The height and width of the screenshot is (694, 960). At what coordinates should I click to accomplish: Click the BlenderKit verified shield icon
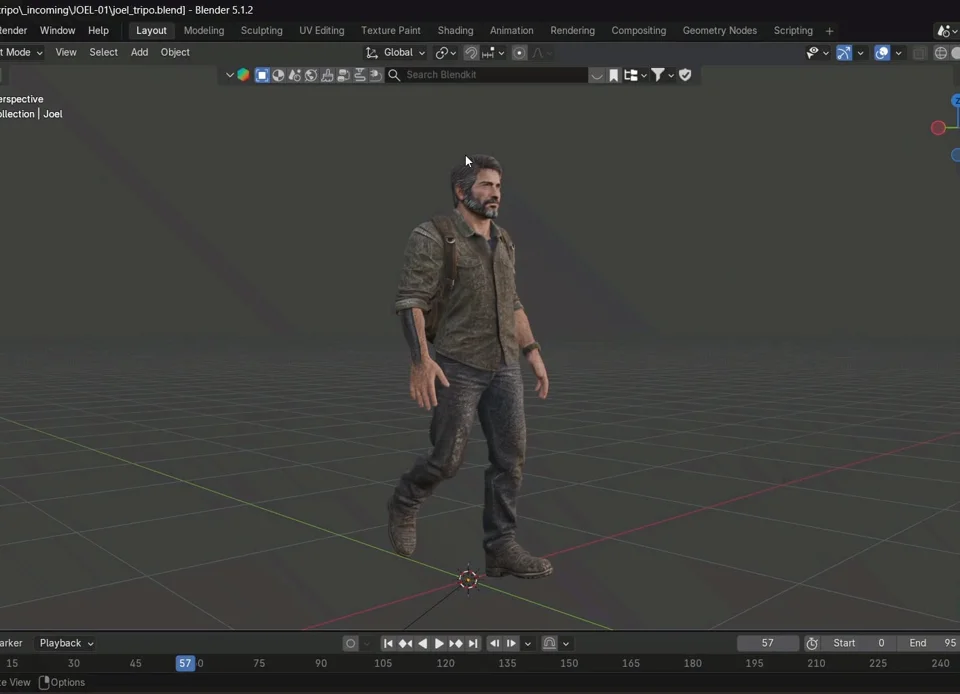click(685, 75)
